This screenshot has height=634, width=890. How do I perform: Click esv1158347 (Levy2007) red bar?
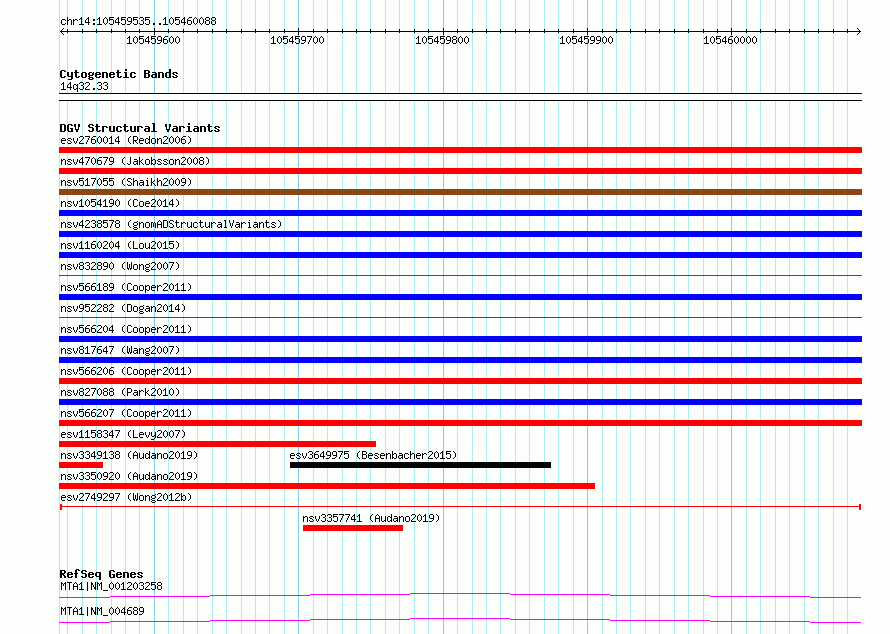(x=217, y=444)
